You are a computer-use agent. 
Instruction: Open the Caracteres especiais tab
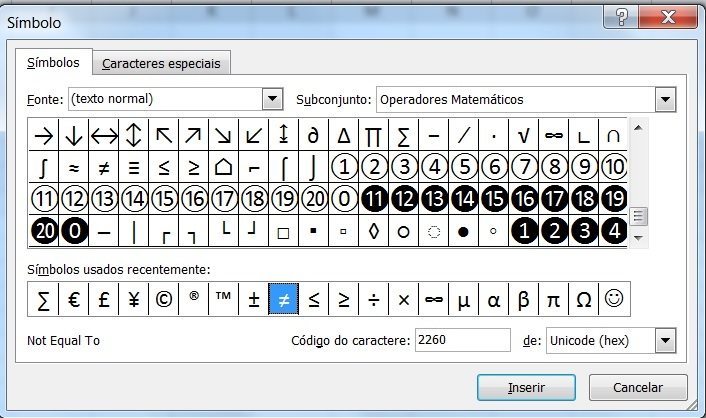click(x=161, y=64)
